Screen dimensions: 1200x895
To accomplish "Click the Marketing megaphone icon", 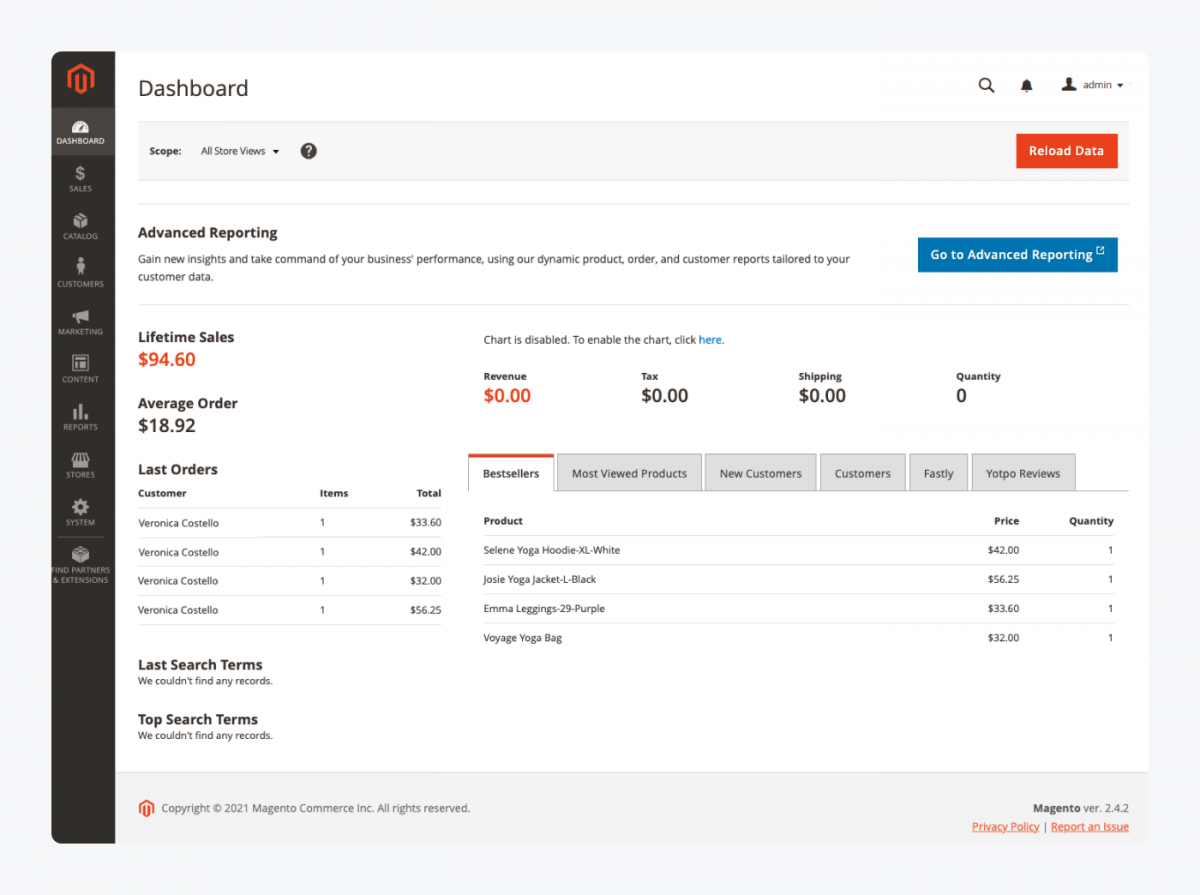I will 80,320.
